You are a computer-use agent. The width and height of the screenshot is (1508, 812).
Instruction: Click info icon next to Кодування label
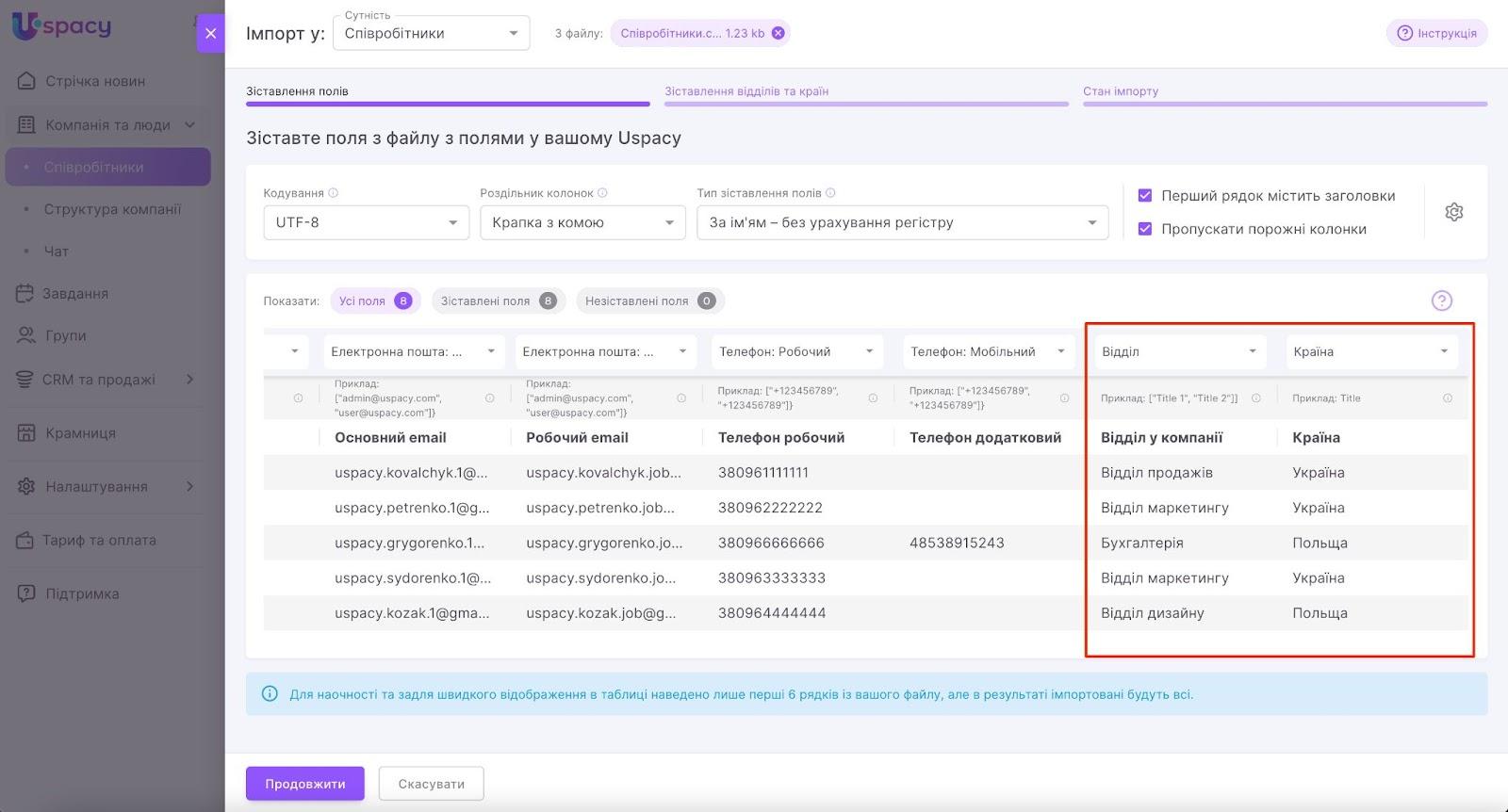[333, 193]
